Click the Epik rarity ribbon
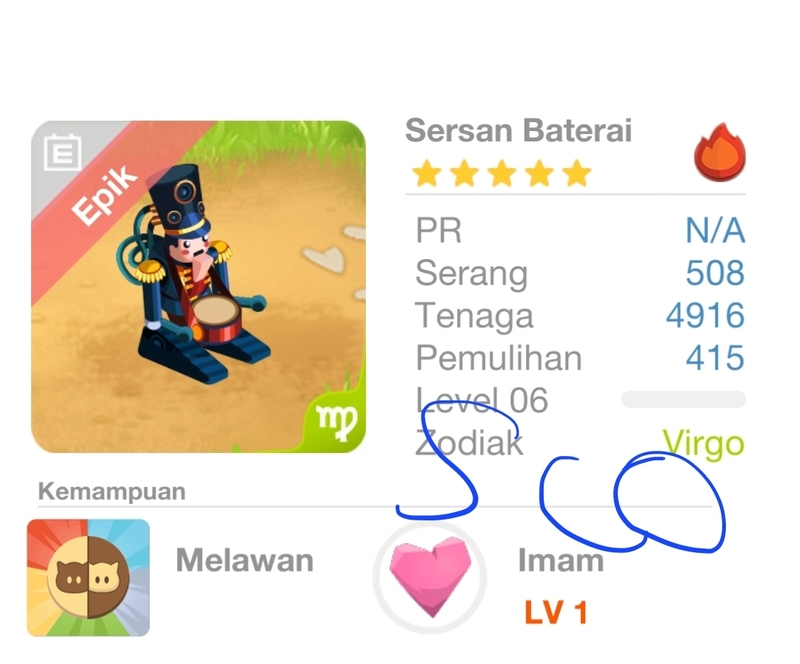 click(105, 195)
